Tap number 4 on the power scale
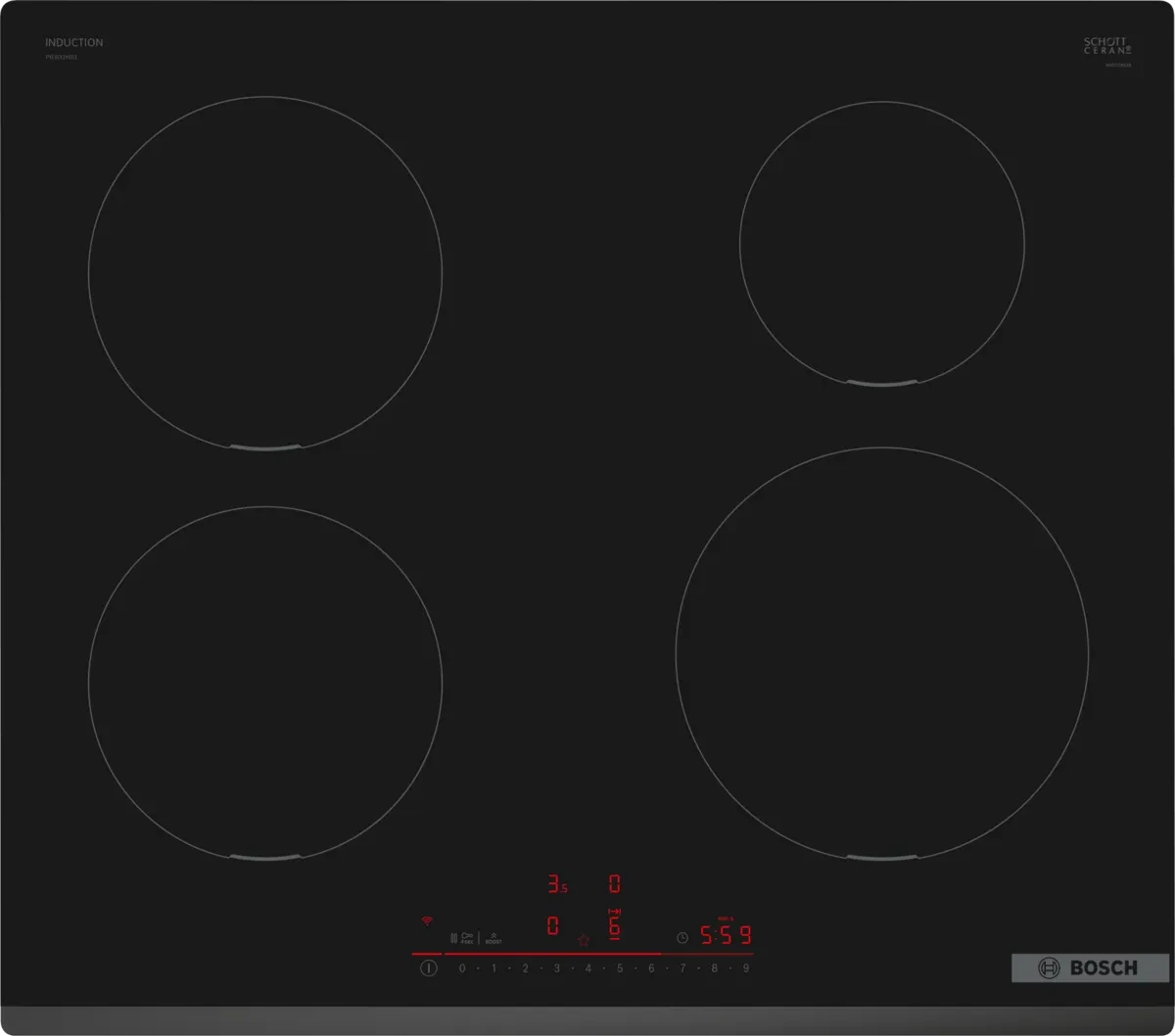Image resolution: width=1175 pixels, height=1036 pixels. (588, 968)
